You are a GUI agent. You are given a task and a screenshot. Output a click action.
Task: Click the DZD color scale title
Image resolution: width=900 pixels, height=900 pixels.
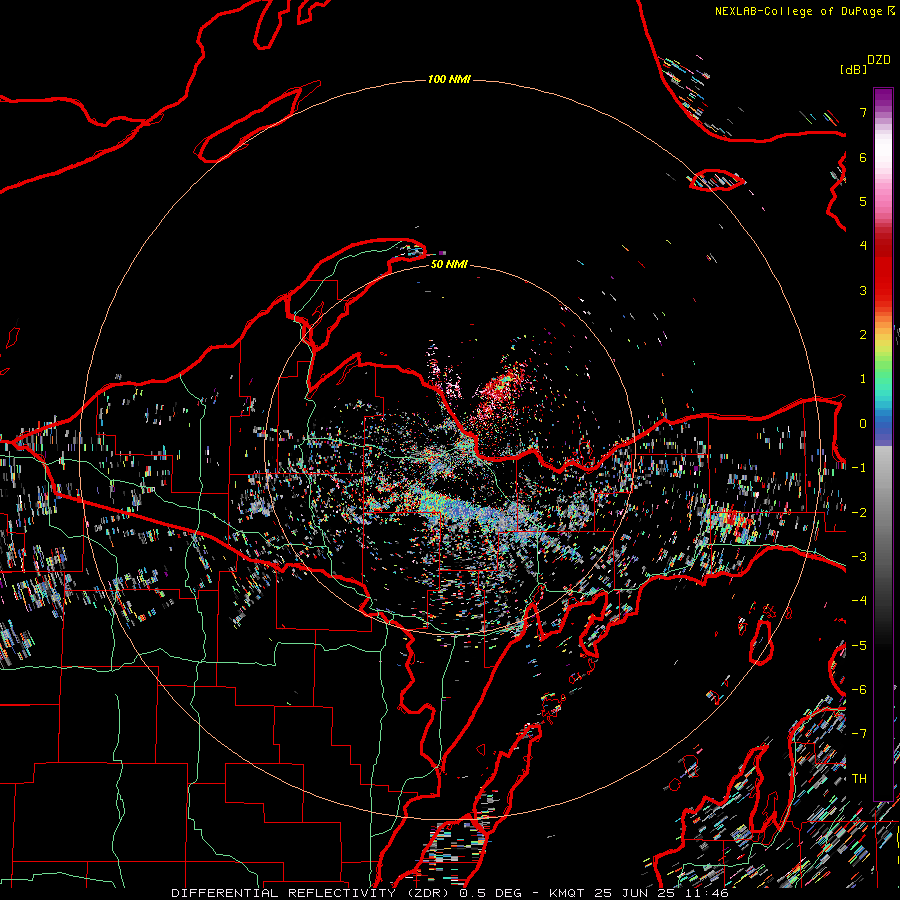pos(879,60)
